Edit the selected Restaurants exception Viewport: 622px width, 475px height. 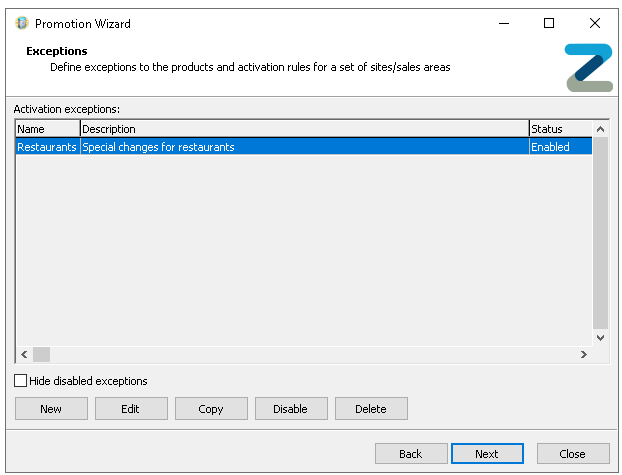pyautogui.click(x=131, y=409)
